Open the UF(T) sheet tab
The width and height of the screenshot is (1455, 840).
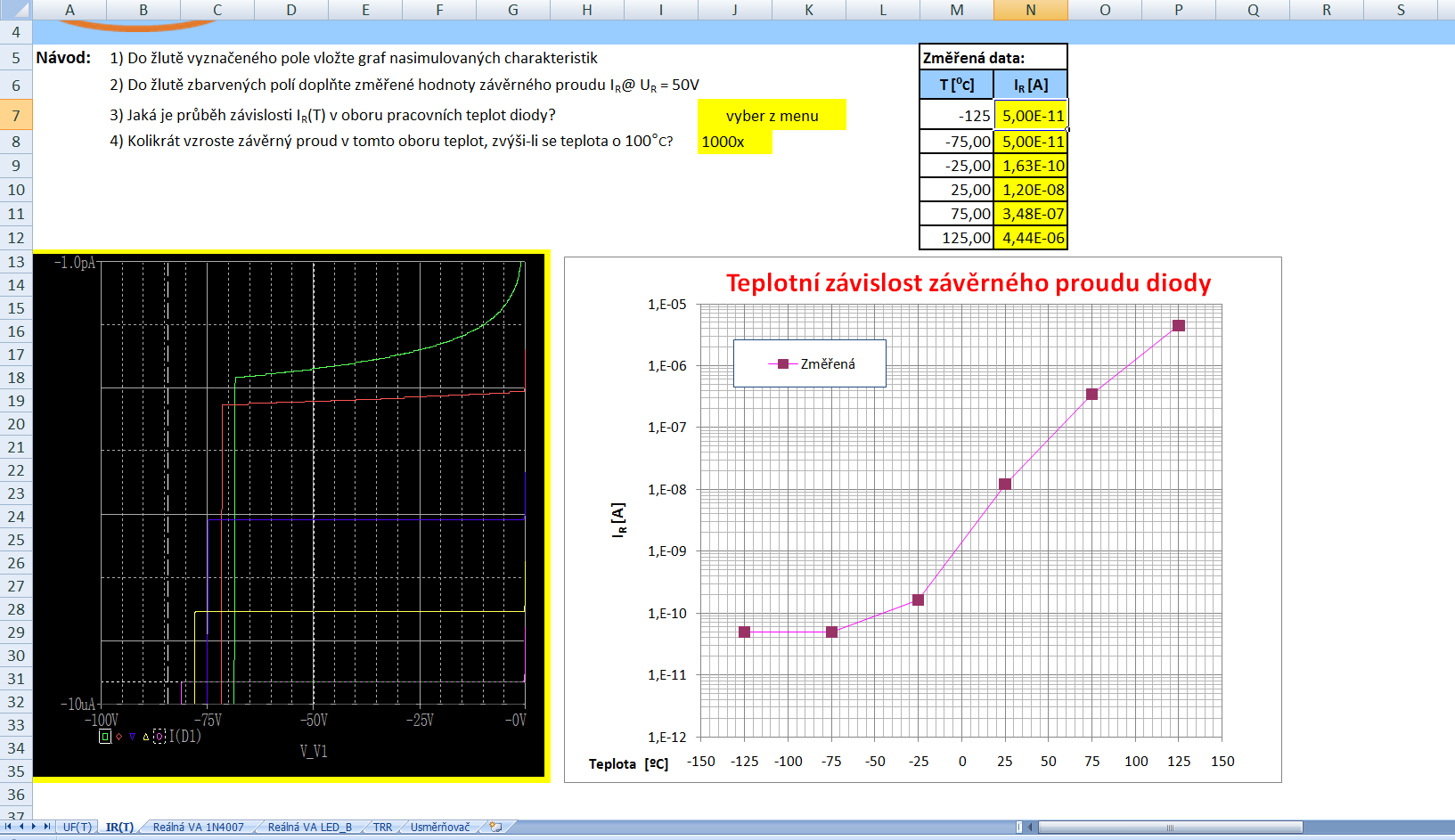click(x=77, y=827)
